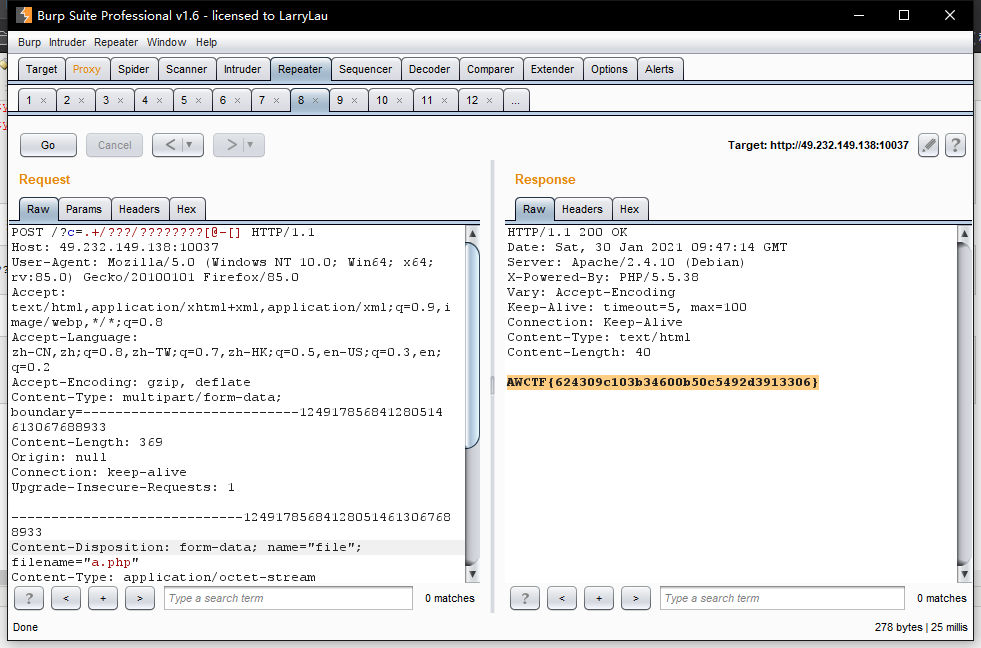Click request scrollbar down arrow
This screenshot has height=648, width=981.
click(472, 574)
